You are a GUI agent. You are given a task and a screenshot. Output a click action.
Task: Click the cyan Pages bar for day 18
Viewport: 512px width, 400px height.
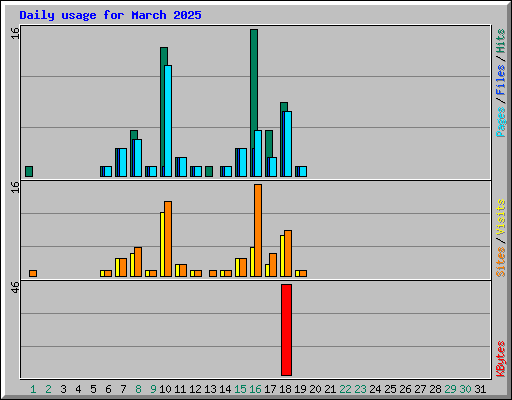(288, 144)
